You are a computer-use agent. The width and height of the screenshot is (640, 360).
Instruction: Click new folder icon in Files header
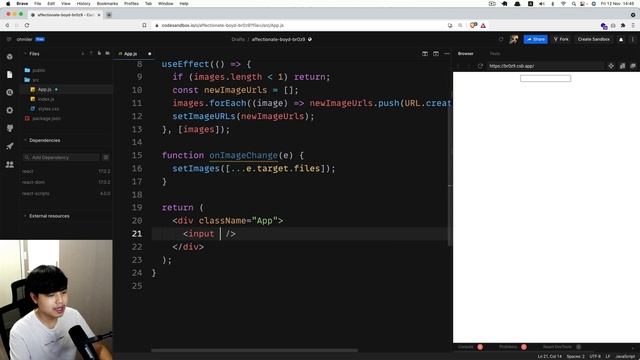[x=107, y=53]
